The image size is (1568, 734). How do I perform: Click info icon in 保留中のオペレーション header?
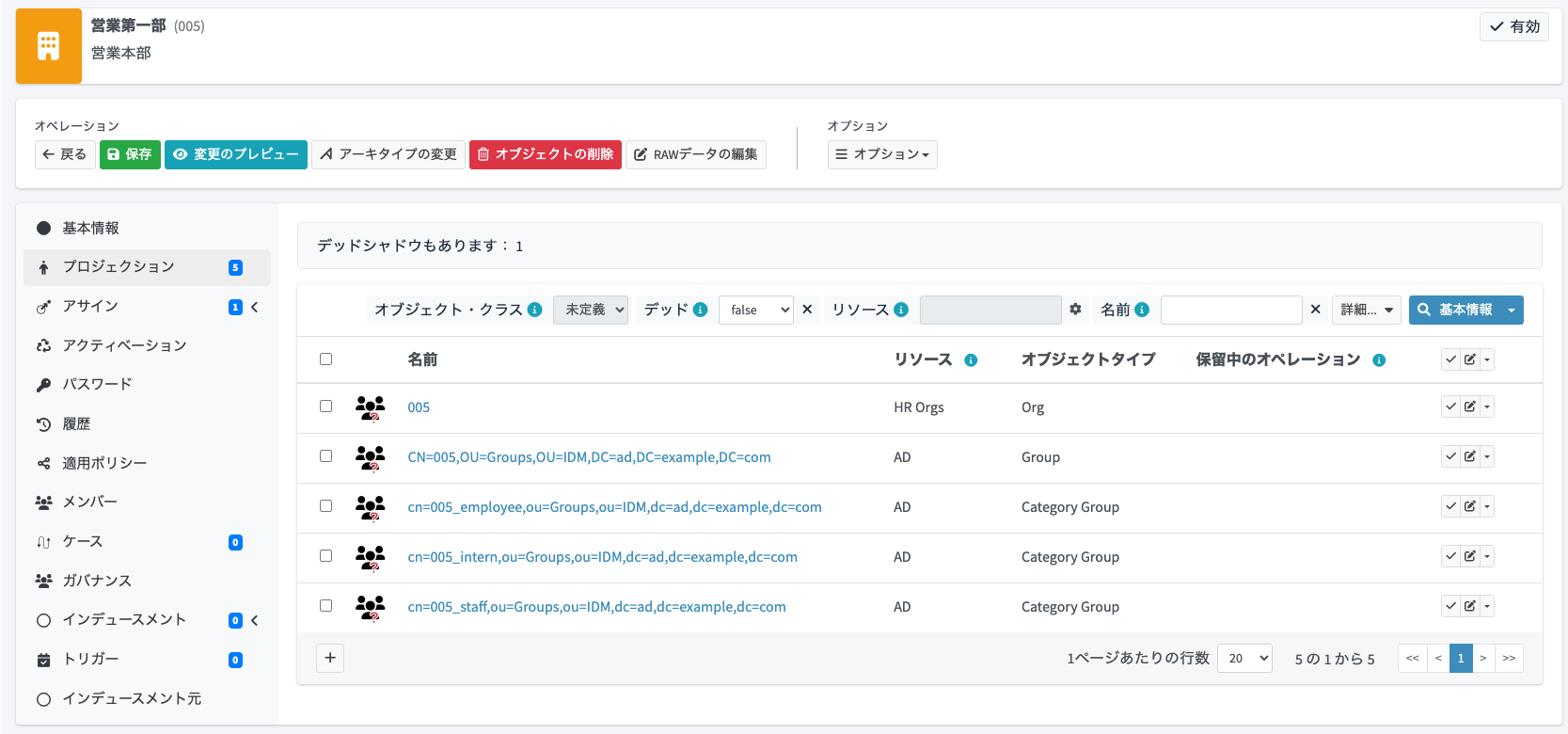click(x=1379, y=360)
